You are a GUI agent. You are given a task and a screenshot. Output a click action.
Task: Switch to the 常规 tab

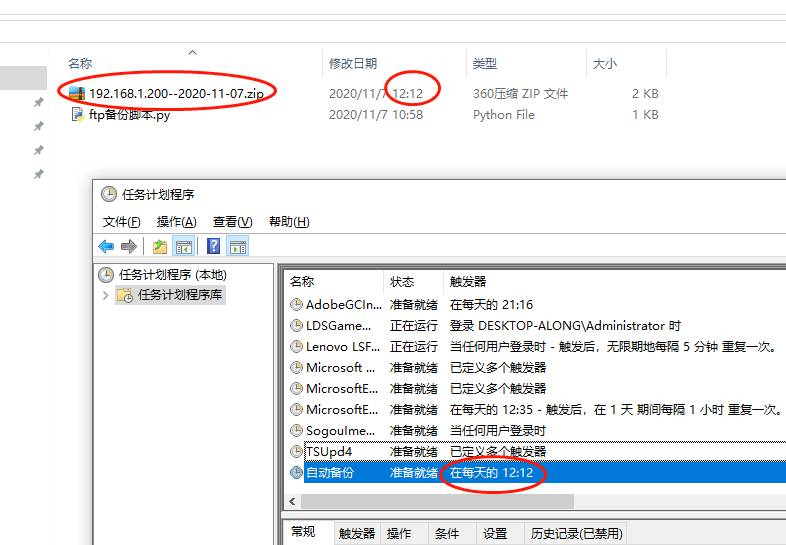pyautogui.click(x=303, y=532)
